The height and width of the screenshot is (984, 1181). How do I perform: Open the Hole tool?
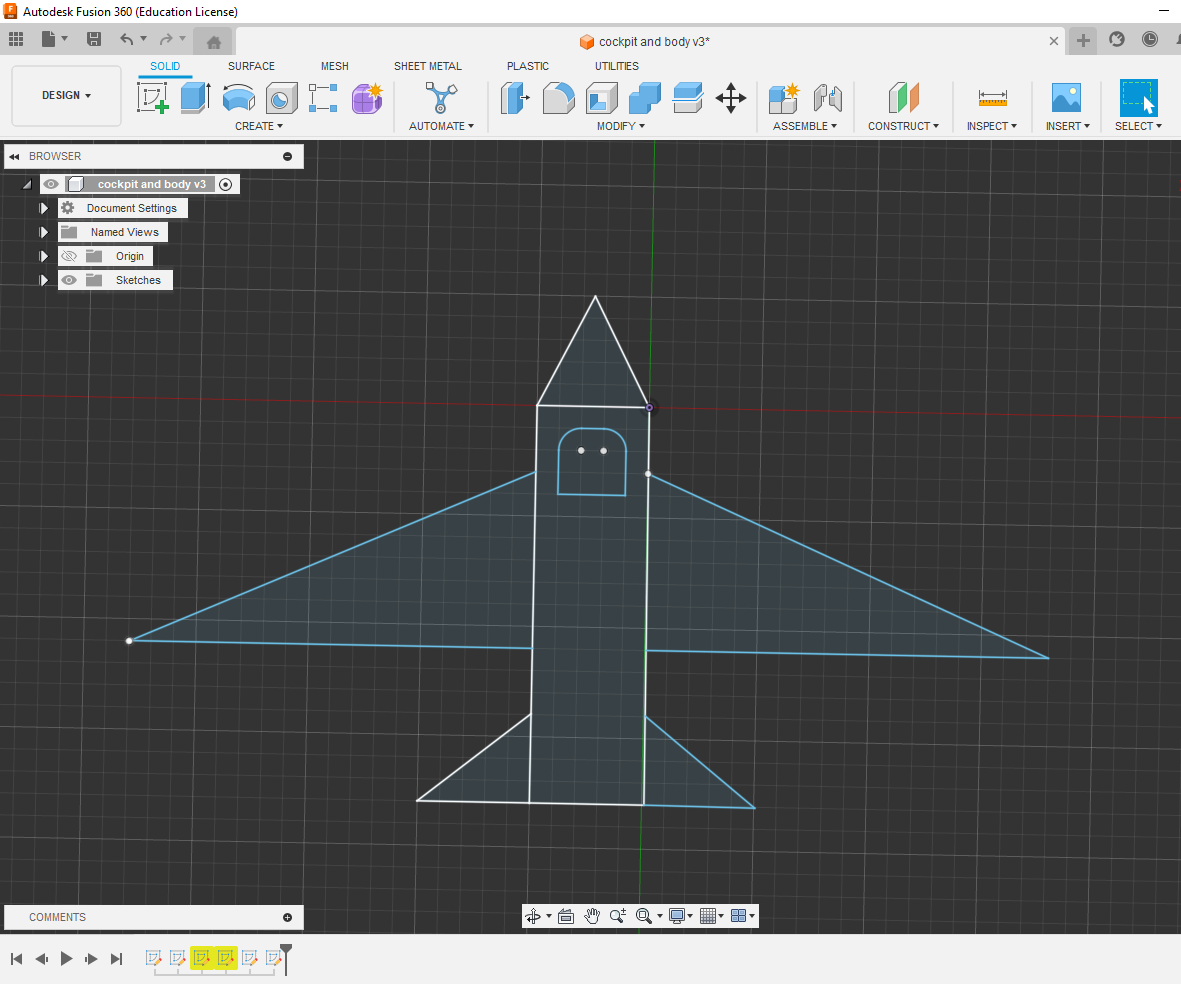tap(281, 98)
